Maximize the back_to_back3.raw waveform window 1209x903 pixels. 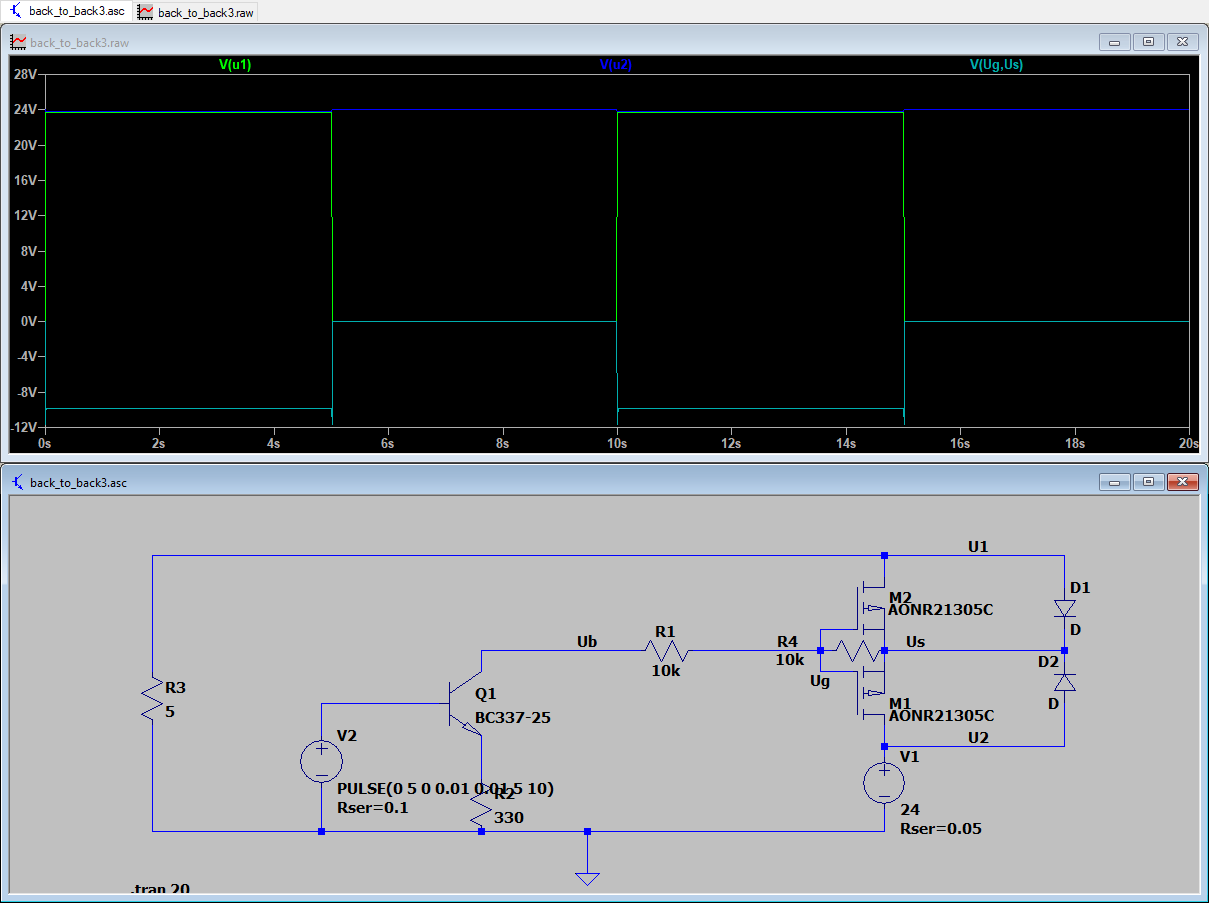point(1149,42)
